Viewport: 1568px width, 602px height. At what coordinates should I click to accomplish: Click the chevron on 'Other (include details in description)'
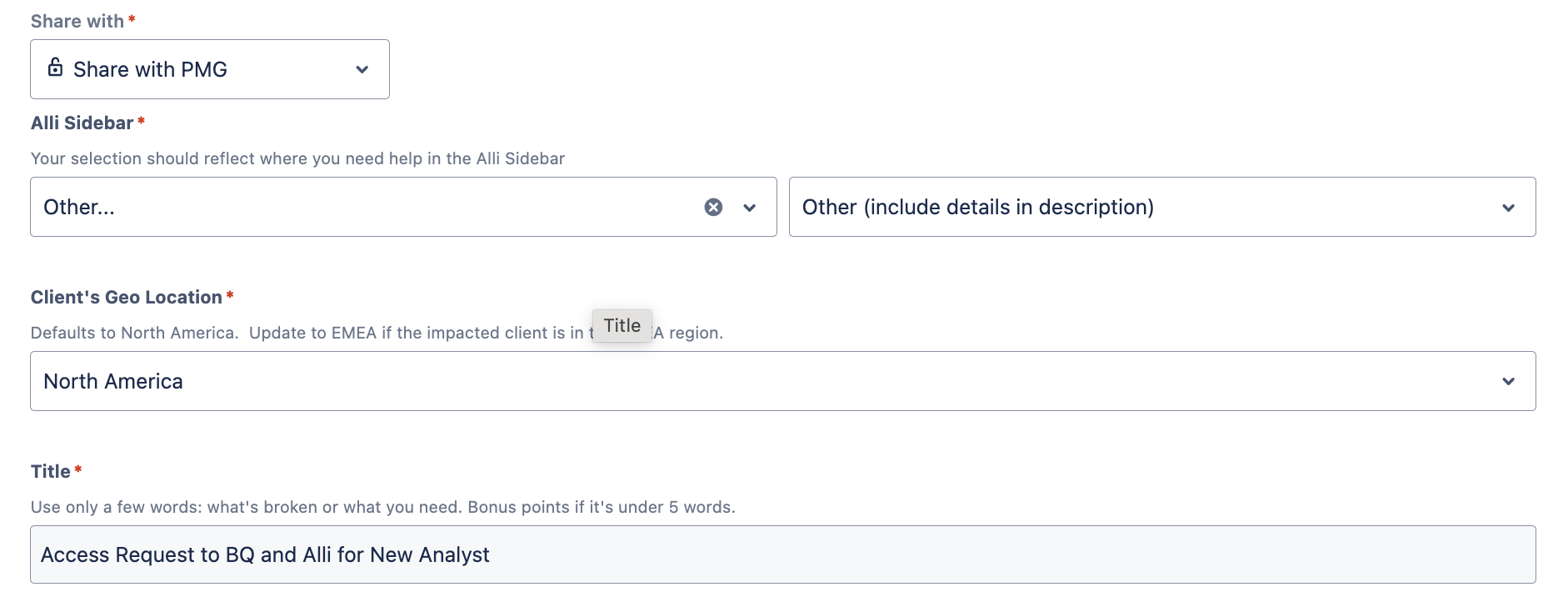pos(1508,207)
